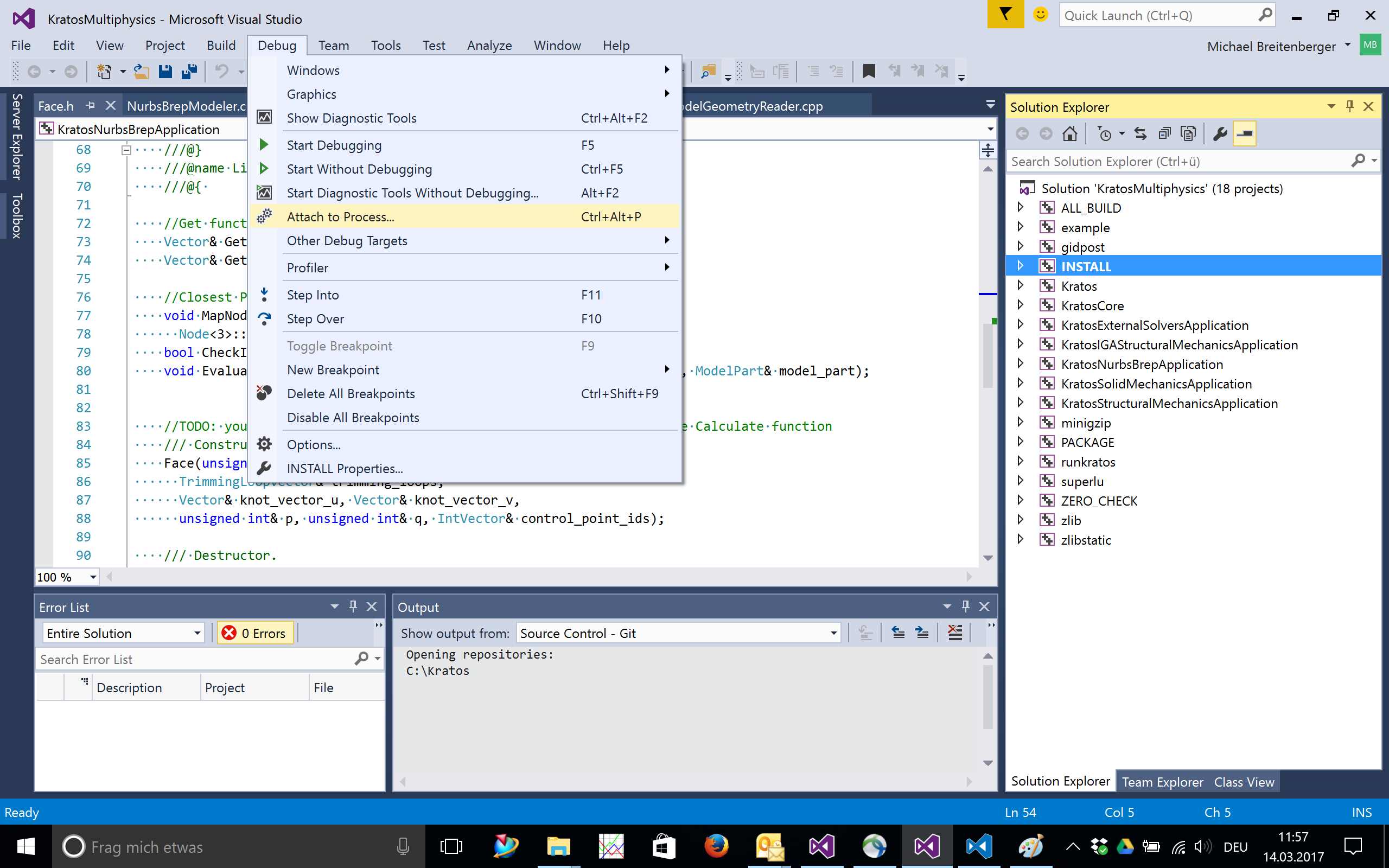Click the Clear All icon in Output panel
1389x868 pixels.
point(954,633)
